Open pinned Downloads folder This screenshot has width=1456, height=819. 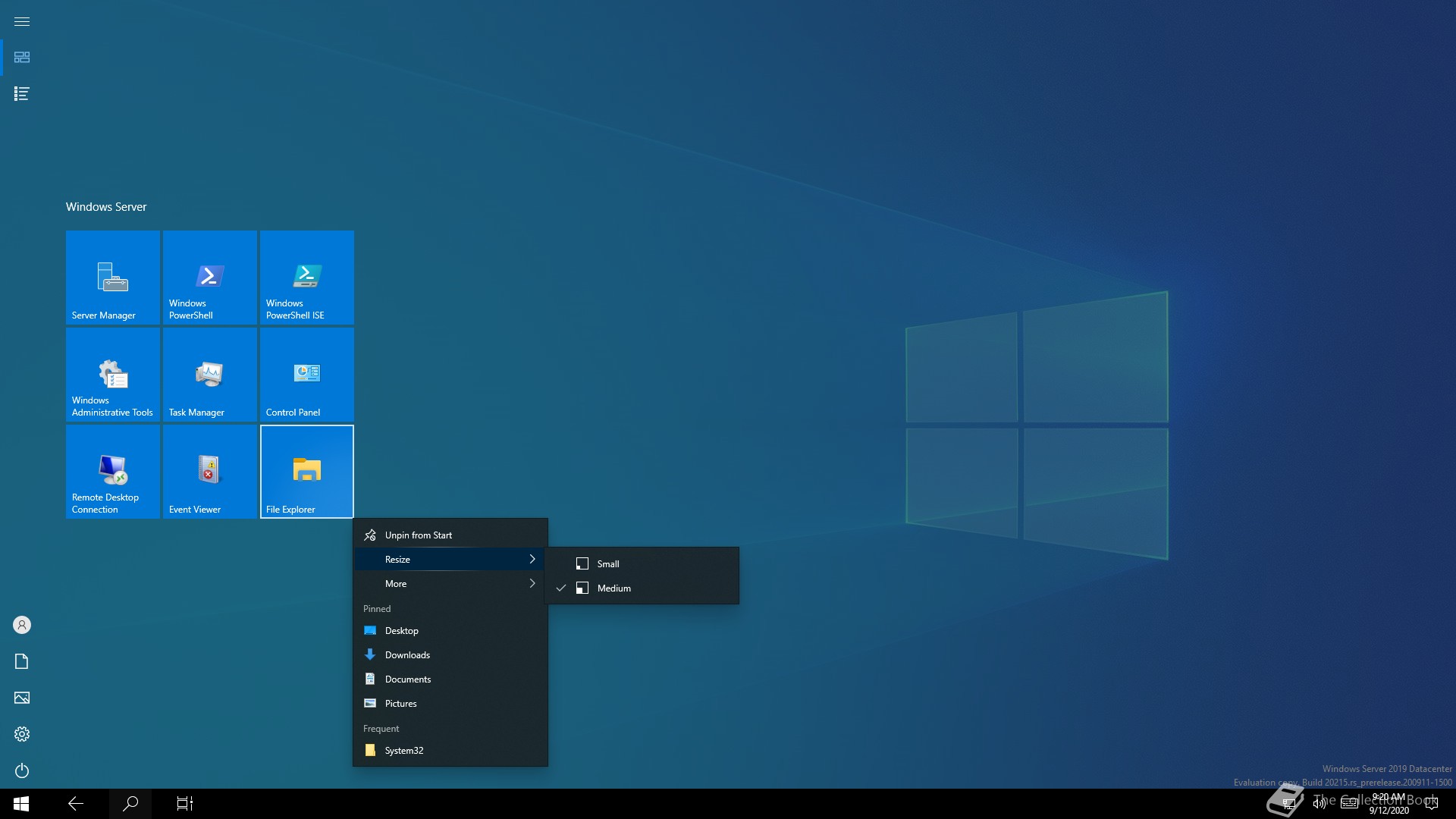(450, 655)
